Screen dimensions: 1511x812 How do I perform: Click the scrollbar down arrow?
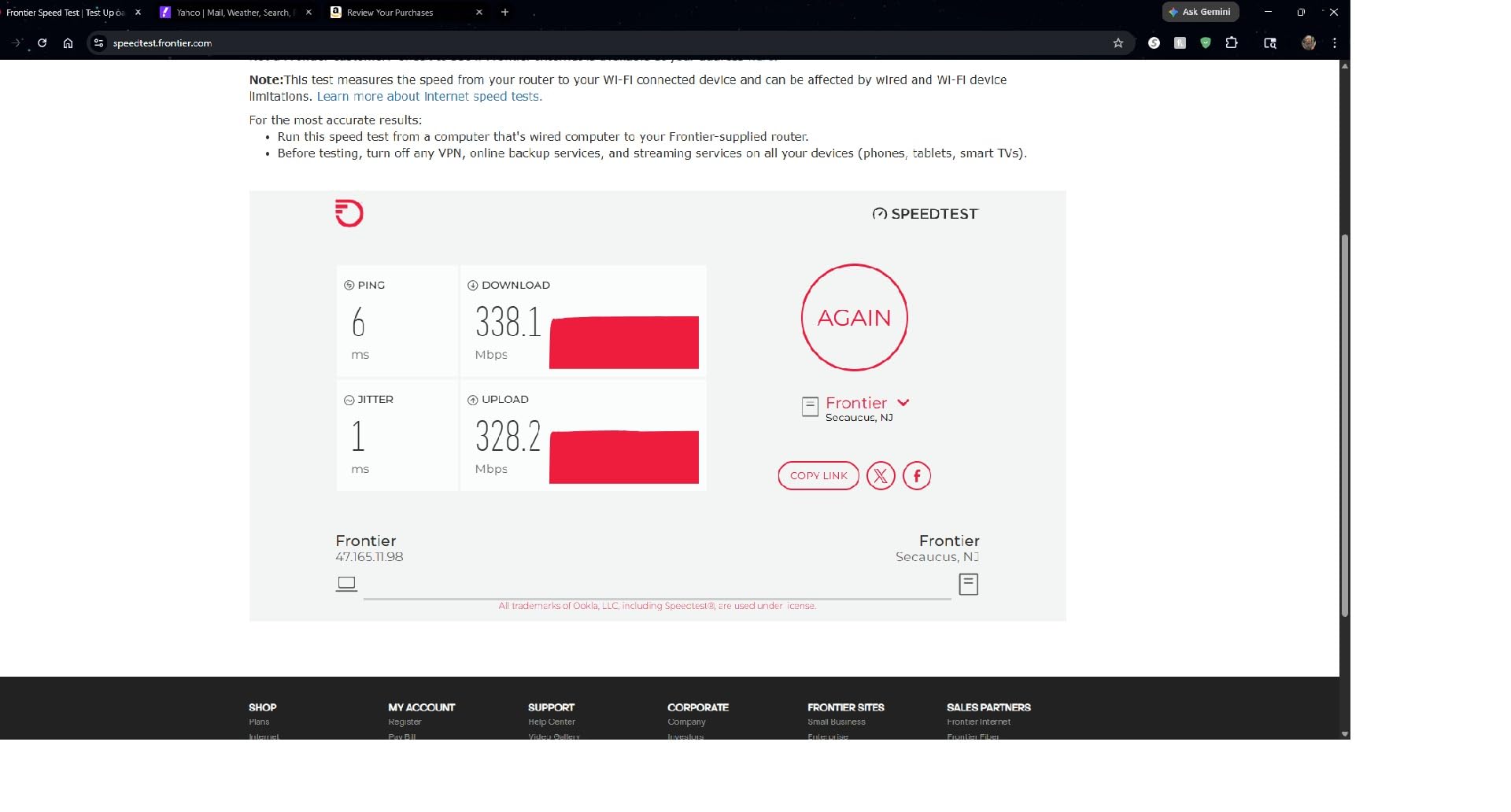click(x=1345, y=734)
